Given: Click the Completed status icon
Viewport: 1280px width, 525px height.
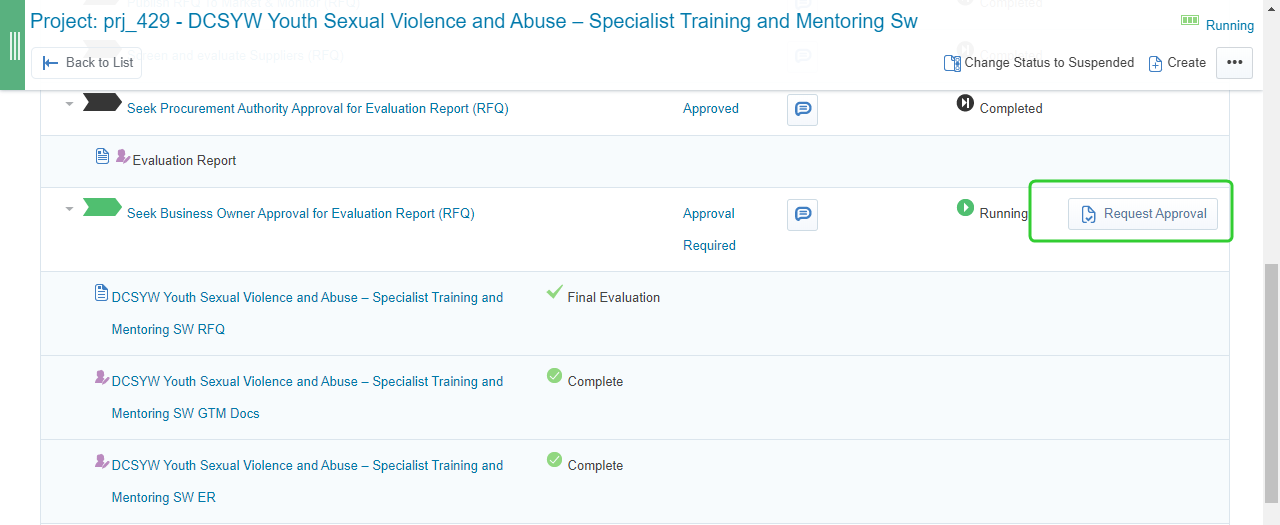Looking at the screenshot, I should coord(965,103).
